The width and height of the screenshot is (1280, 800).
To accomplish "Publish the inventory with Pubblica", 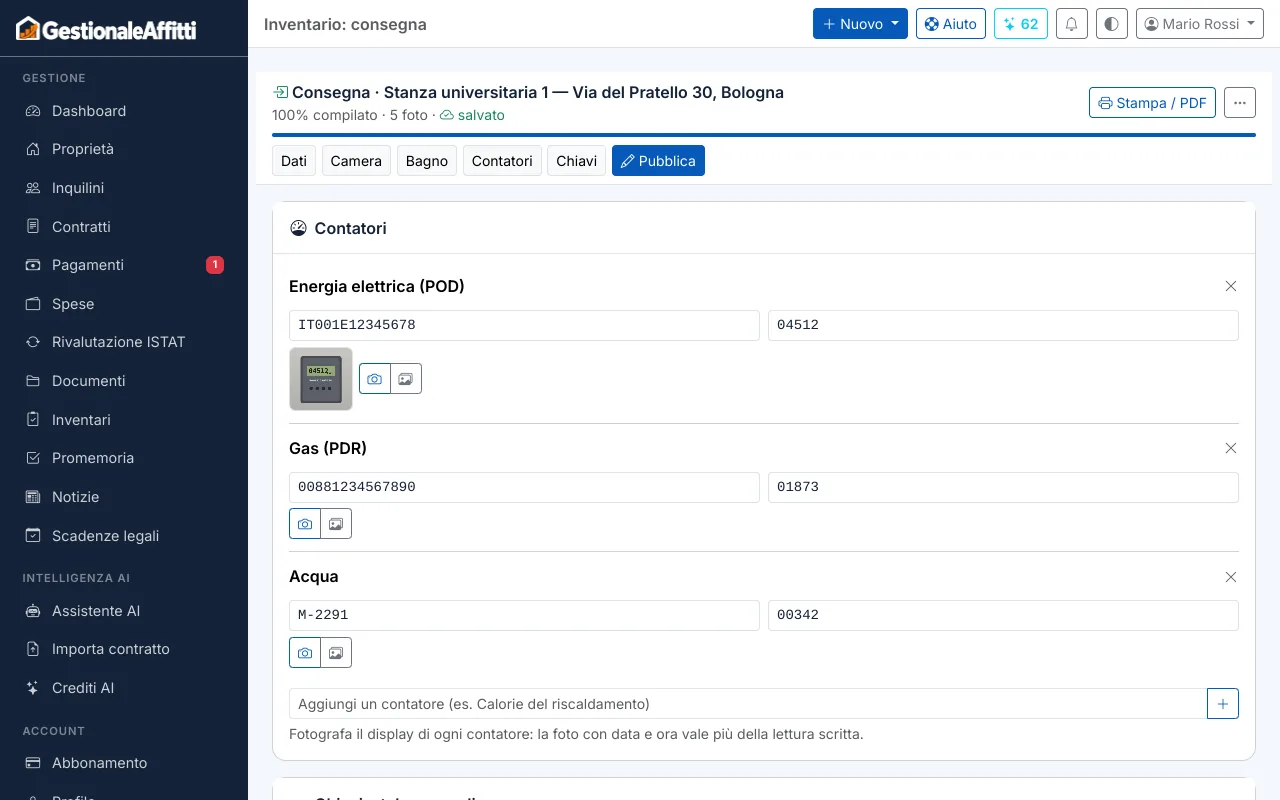I will point(658,161).
